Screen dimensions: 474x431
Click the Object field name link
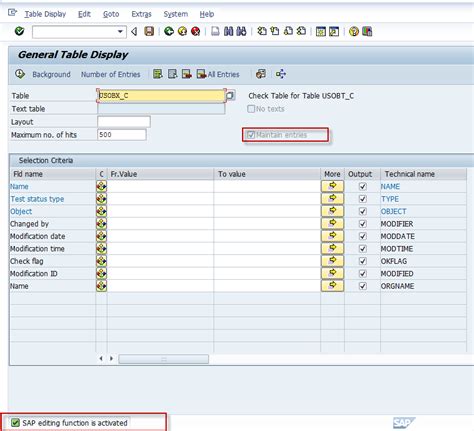coord(21,211)
